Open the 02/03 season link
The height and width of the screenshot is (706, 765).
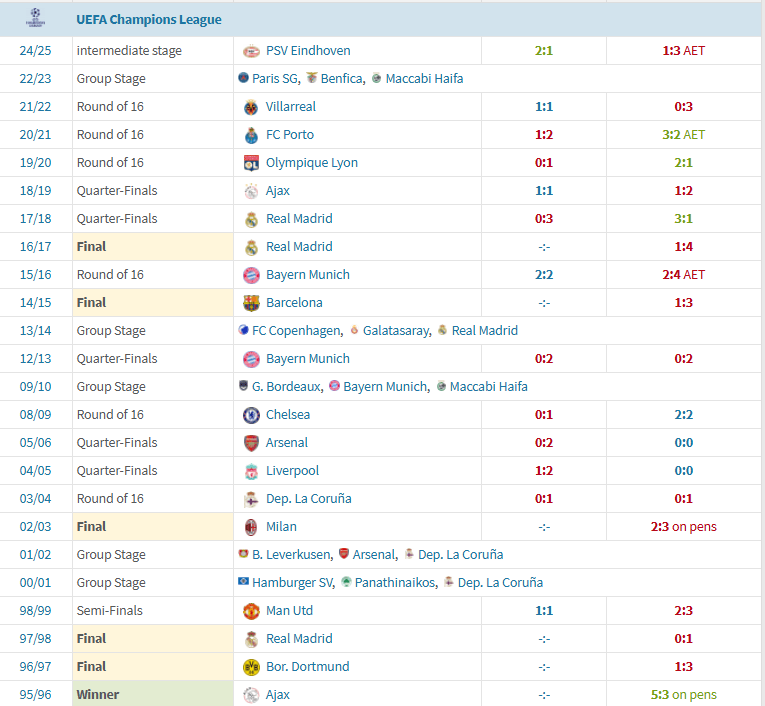[35, 526]
